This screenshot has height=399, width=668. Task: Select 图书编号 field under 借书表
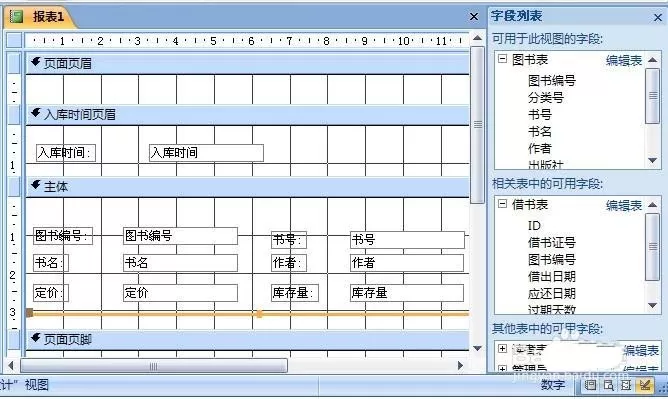[552, 259]
